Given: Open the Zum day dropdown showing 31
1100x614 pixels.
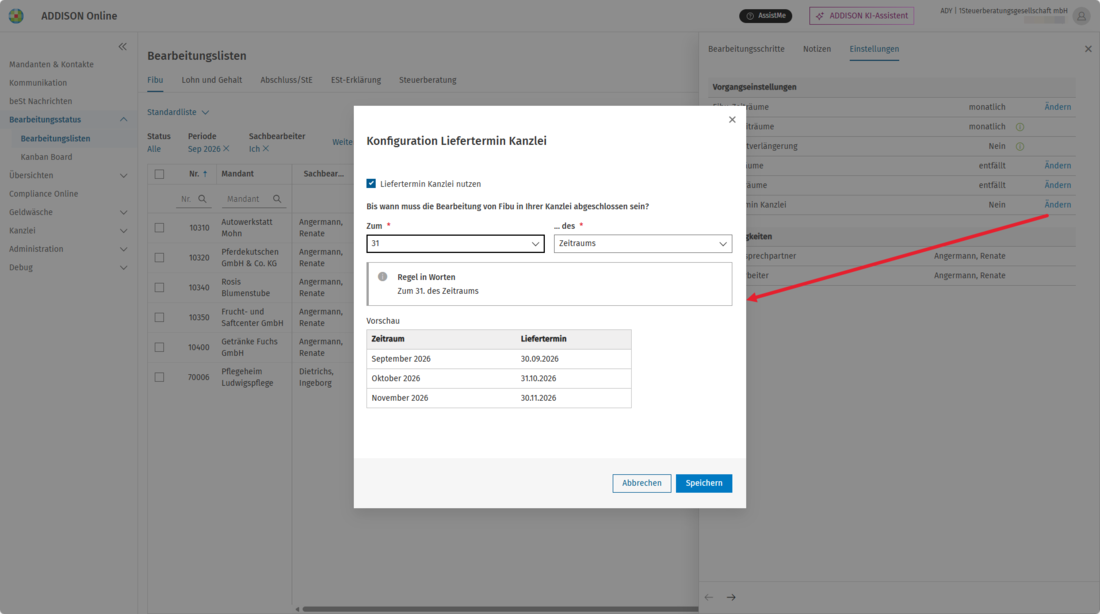Looking at the screenshot, I should [455, 243].
